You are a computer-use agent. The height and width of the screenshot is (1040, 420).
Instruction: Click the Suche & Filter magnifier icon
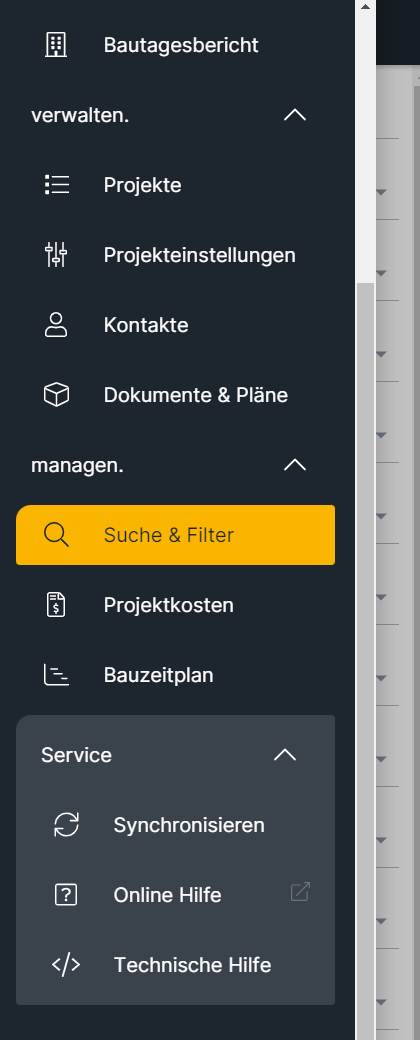coord(56,535)
